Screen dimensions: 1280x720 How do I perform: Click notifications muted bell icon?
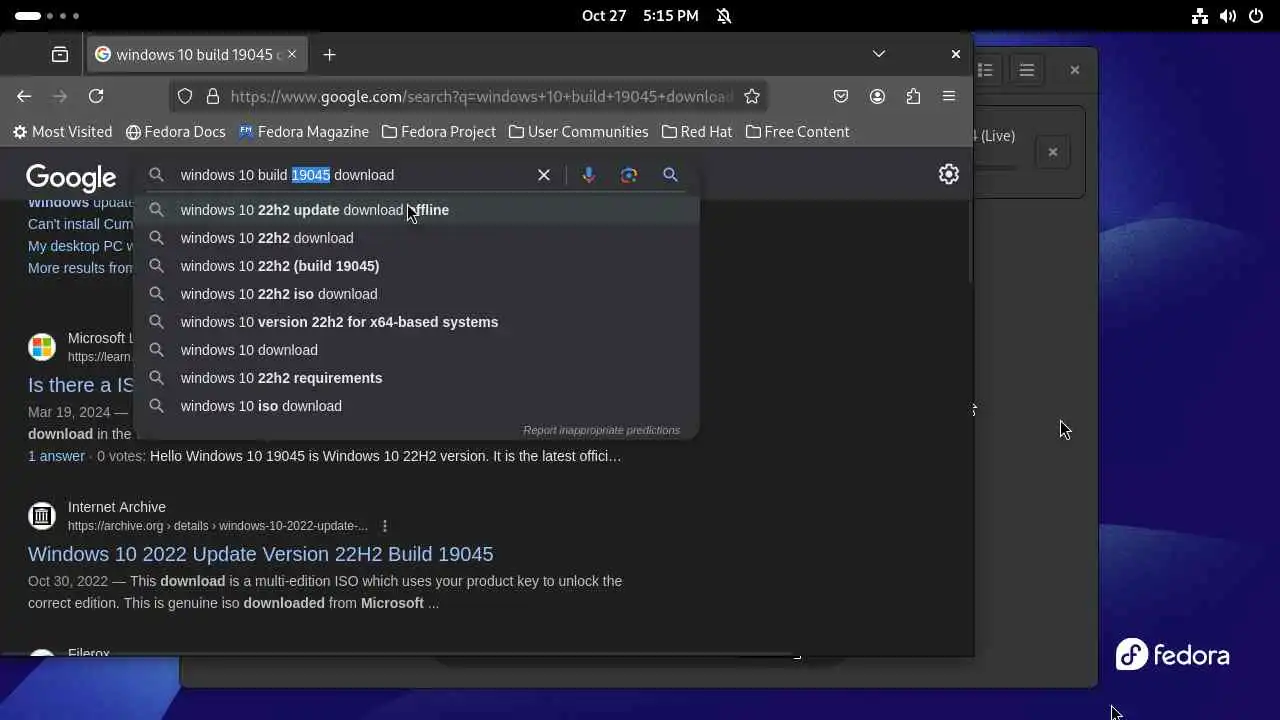(724, 16)
